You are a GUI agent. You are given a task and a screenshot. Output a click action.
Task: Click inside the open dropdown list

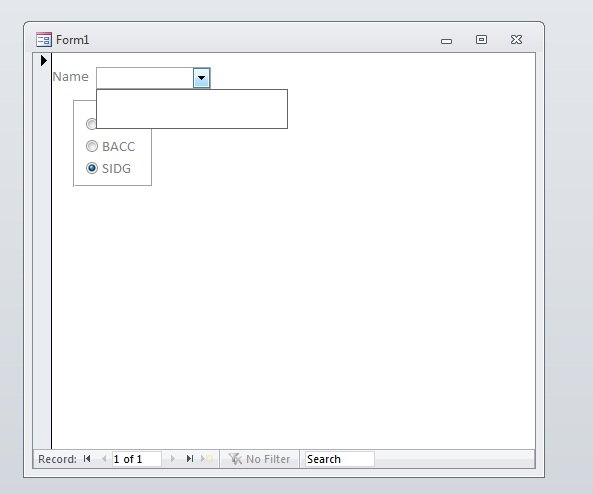point(192,109)
